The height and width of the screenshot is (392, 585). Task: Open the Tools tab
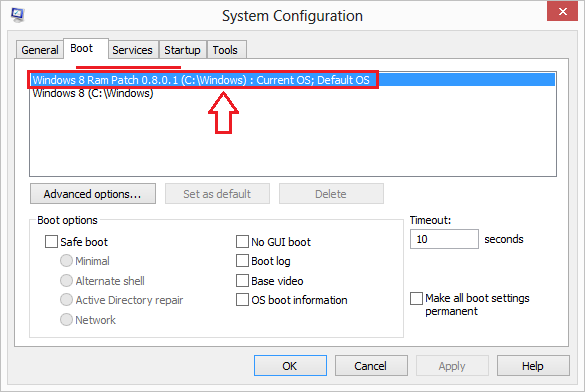coord(225,50)
